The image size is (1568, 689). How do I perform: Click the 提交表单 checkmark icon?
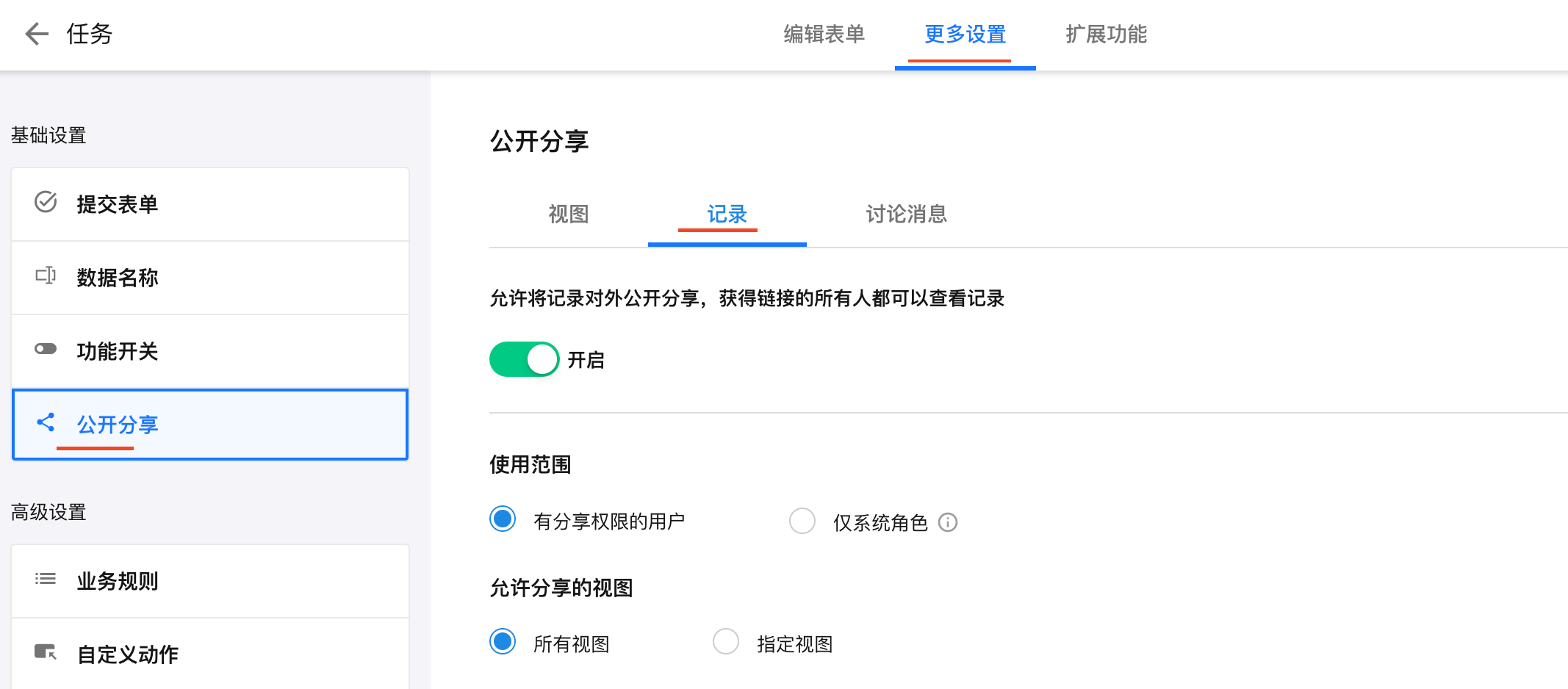coord(46,202)
